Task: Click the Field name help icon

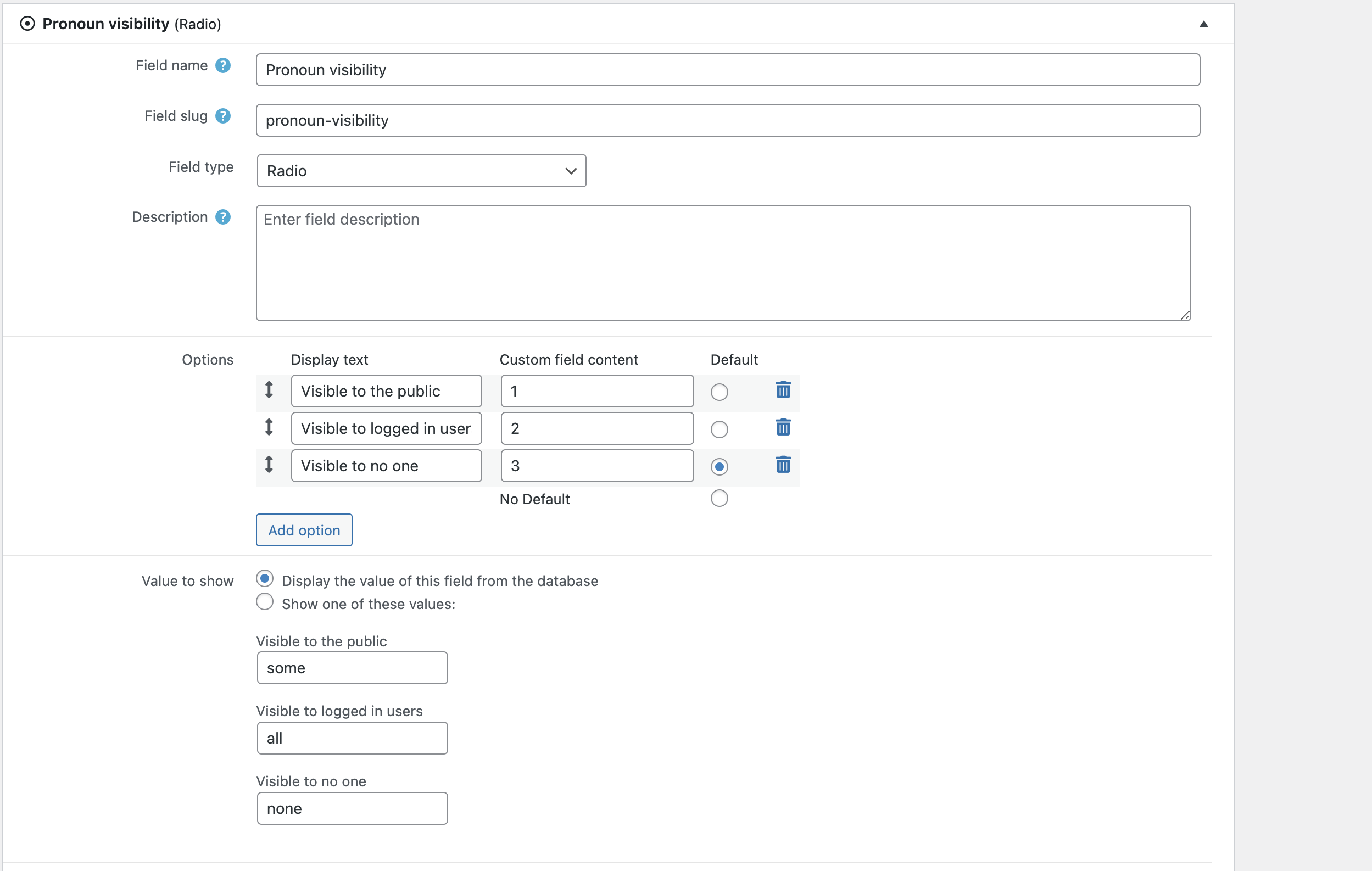Action: point(223,65)
